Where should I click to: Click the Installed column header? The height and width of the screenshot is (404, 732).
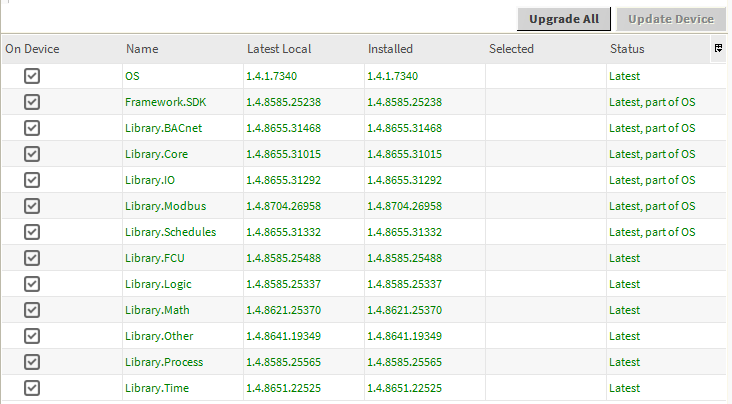click(x=390, y=49)
